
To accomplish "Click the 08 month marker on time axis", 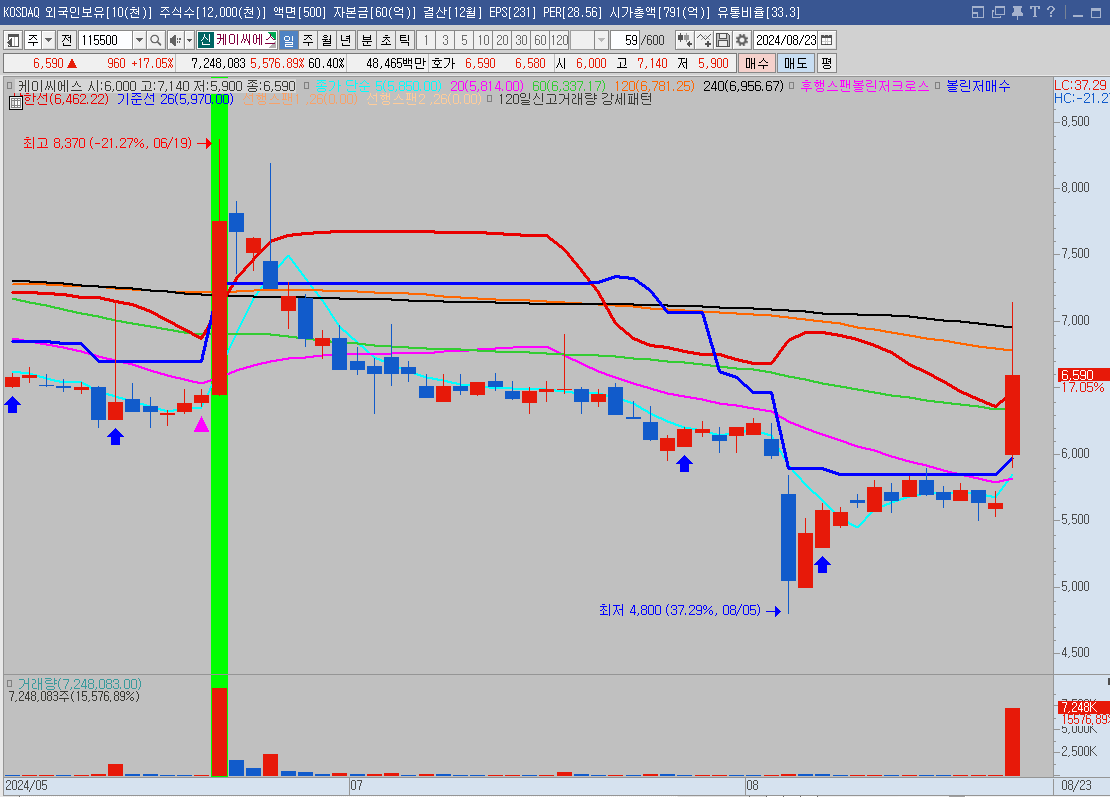I will (x=752, y=785).
